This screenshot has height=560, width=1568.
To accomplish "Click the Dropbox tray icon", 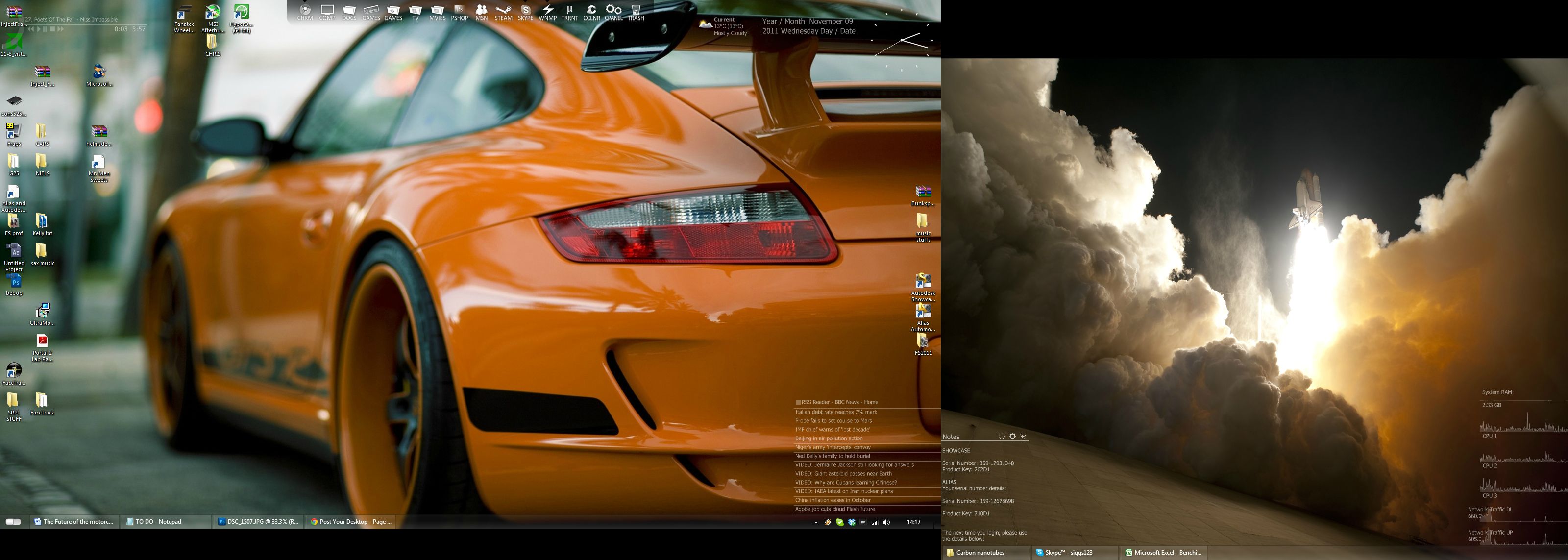I will click(852, 522).
